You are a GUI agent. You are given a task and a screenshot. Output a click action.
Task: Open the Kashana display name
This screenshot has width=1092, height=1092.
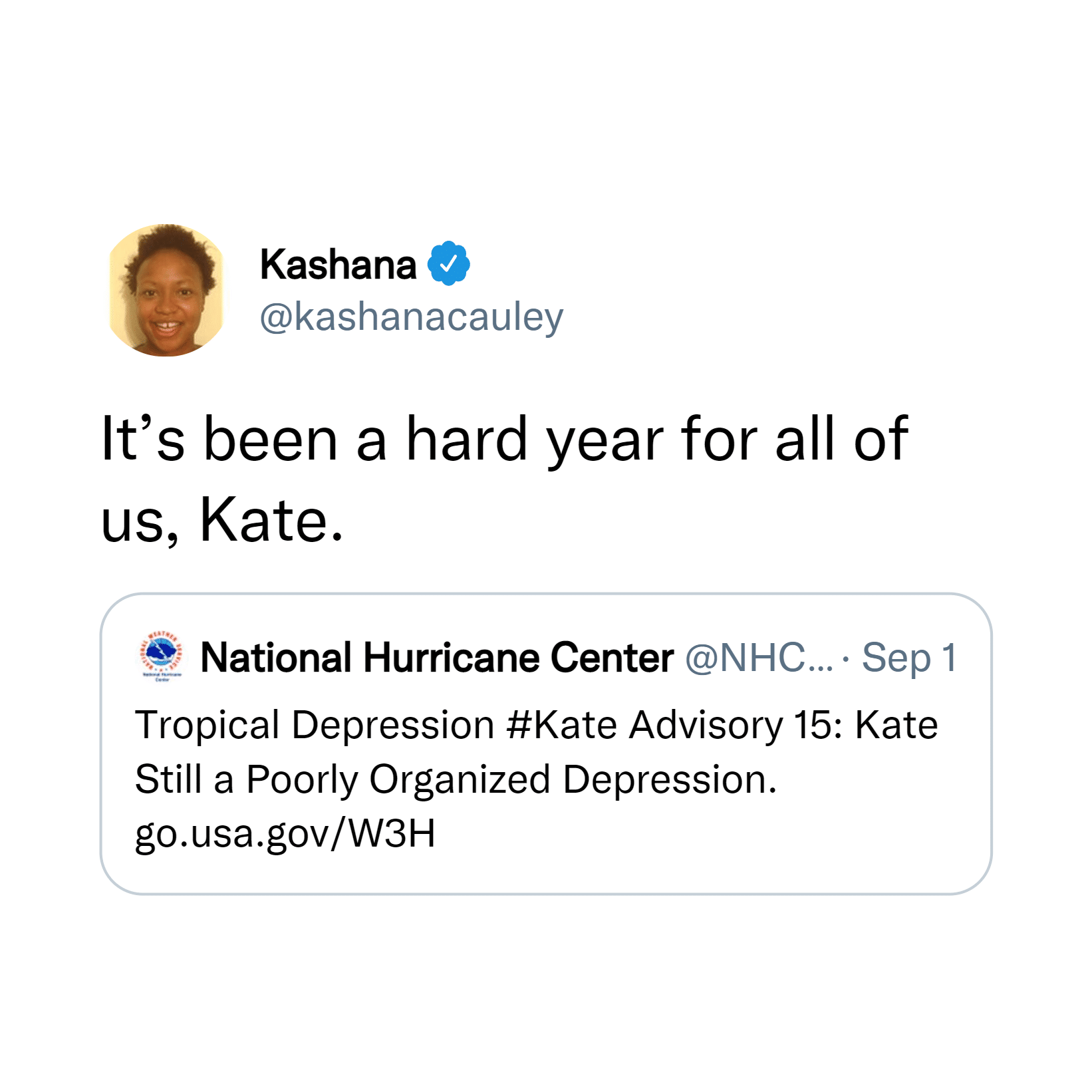click(338, 265)
